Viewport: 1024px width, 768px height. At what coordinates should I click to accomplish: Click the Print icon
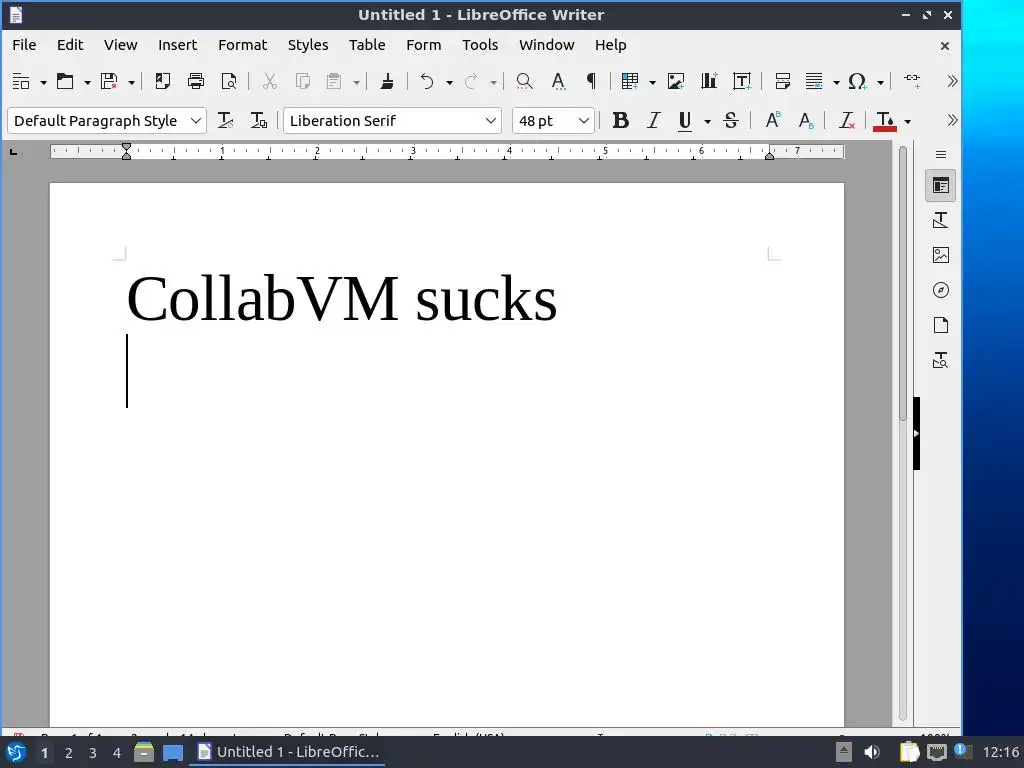(x=196, y=81)
